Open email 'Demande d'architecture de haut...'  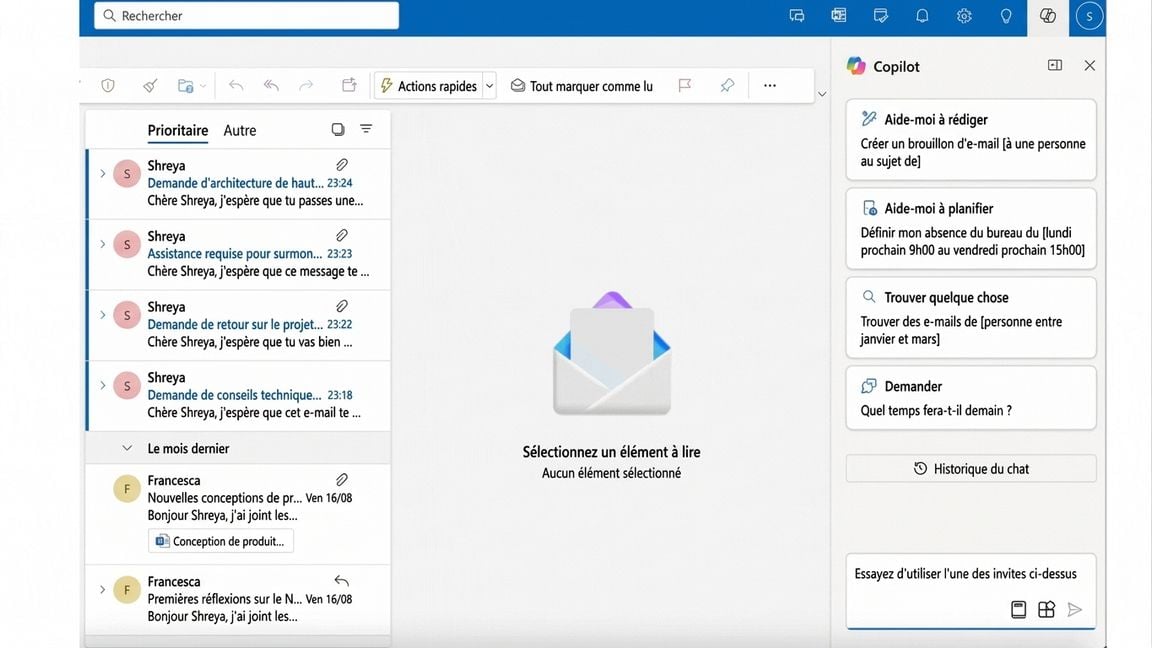[x=239, y=184]
